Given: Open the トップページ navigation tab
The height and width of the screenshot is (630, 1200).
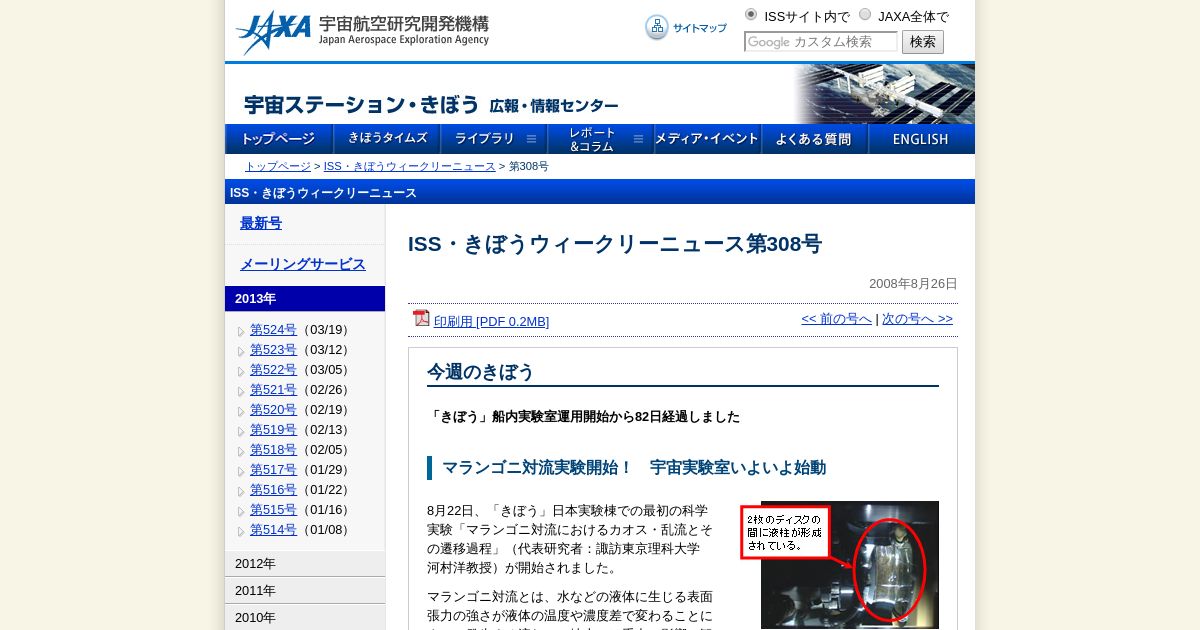Looking at the screenshot, I should [x=279, y=139].
